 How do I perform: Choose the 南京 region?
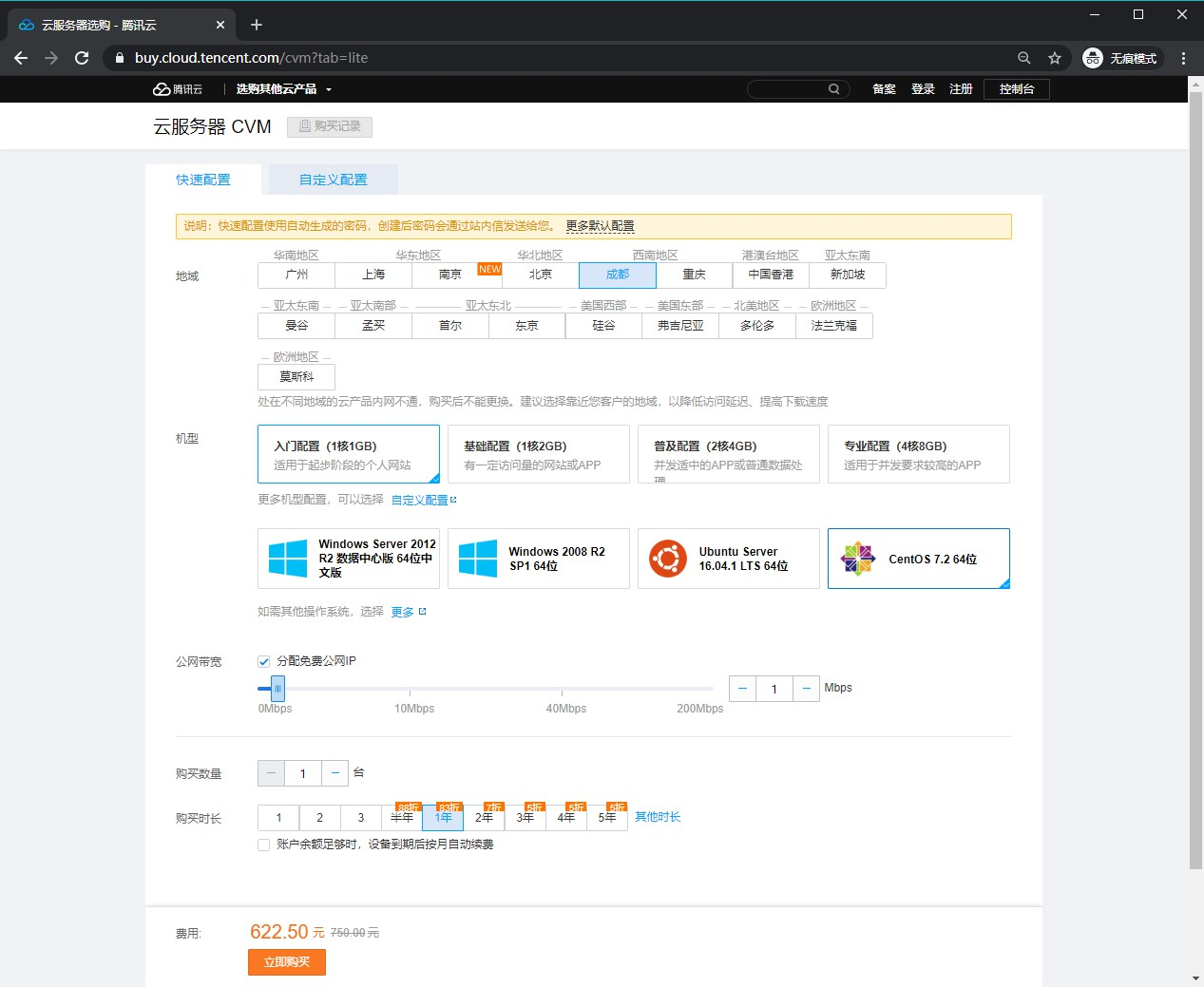(x=450, y=275)
